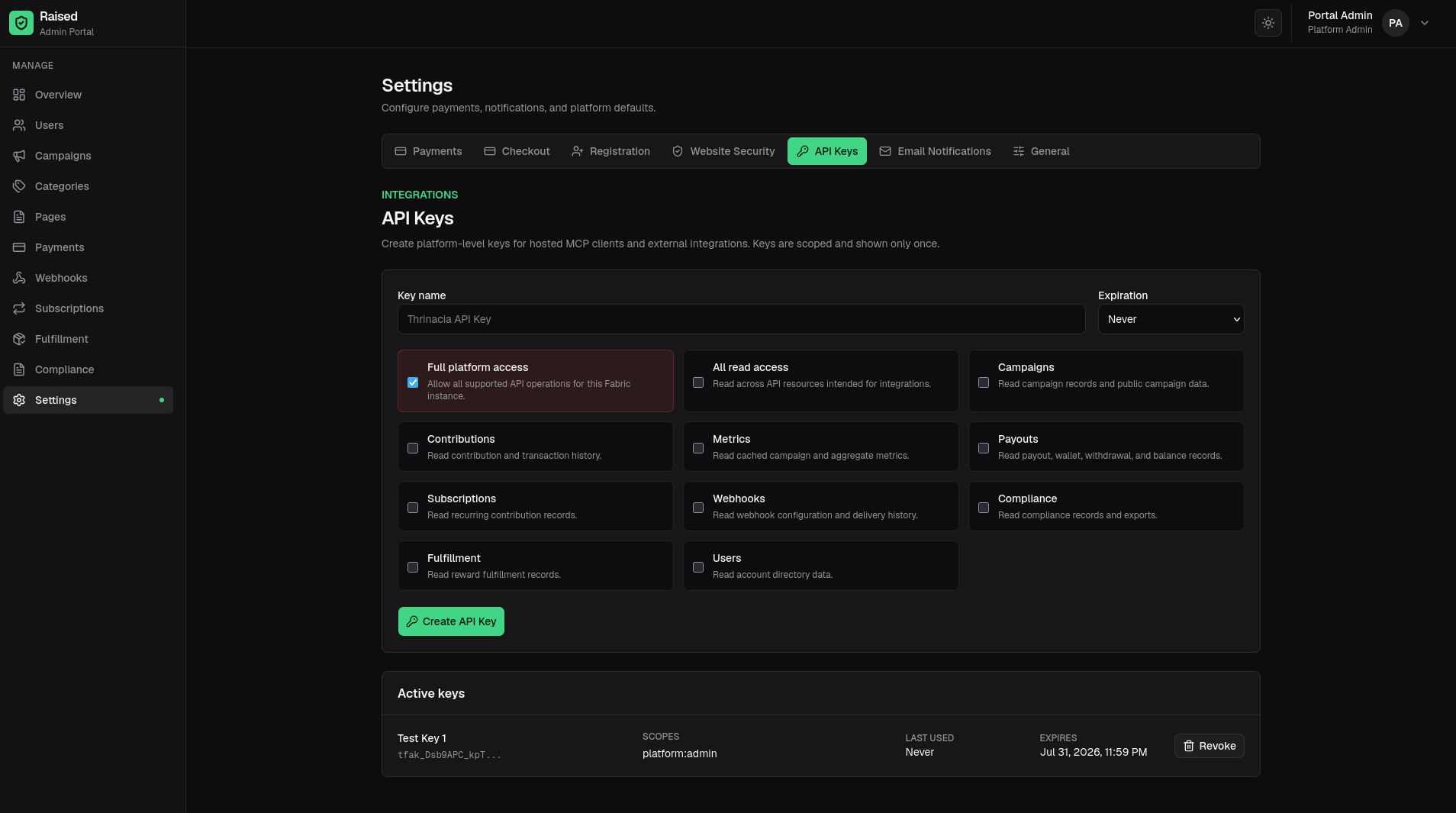Click the envelope icon in Email Notifications tab

885,151
